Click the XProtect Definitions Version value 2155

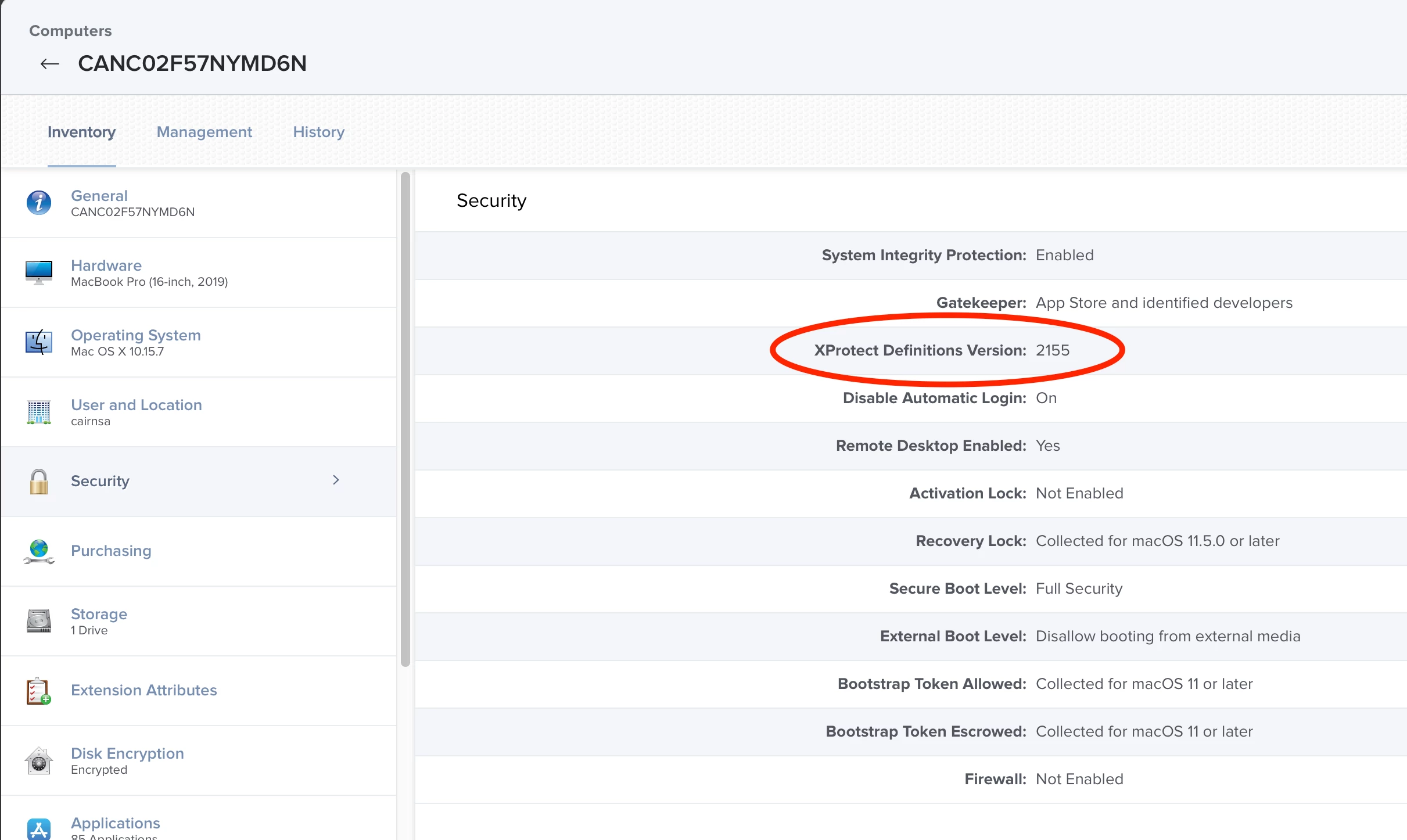click(x=1052, y=350)
